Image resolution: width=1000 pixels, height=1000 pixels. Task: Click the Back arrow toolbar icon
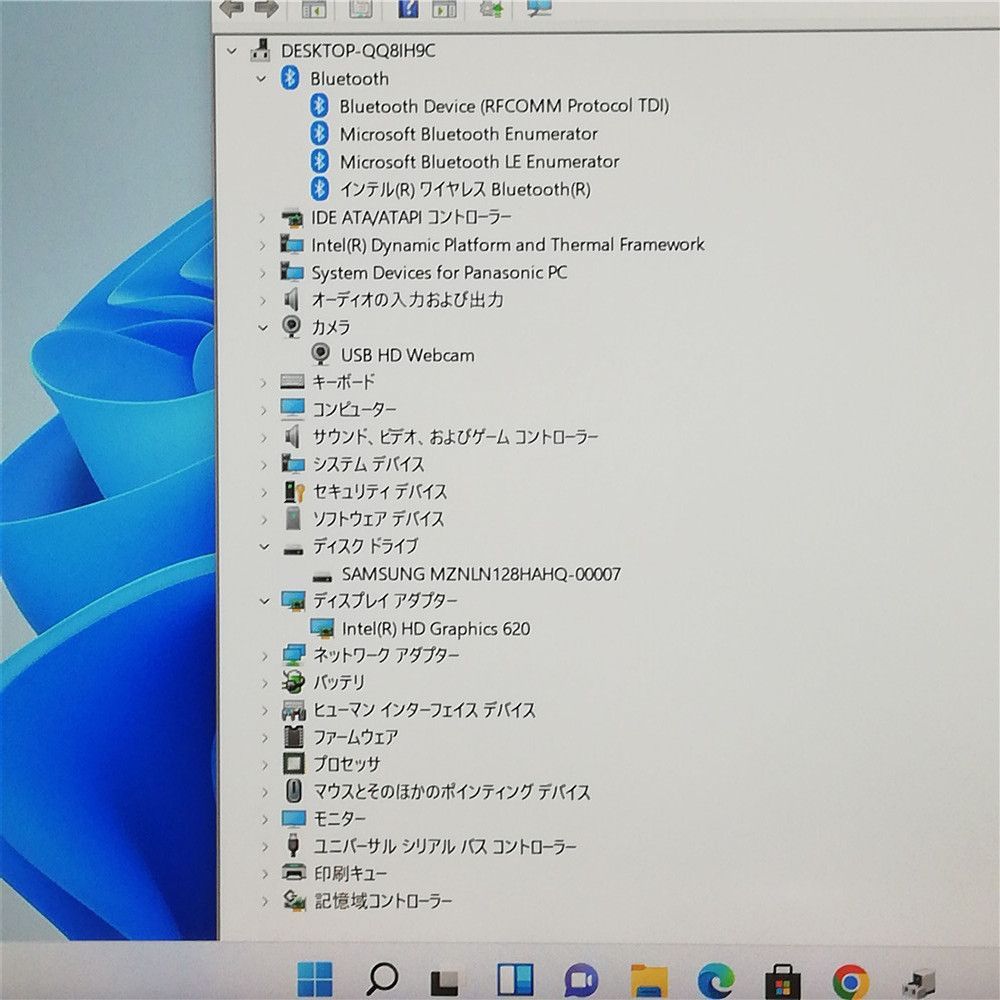click(231, 8)
